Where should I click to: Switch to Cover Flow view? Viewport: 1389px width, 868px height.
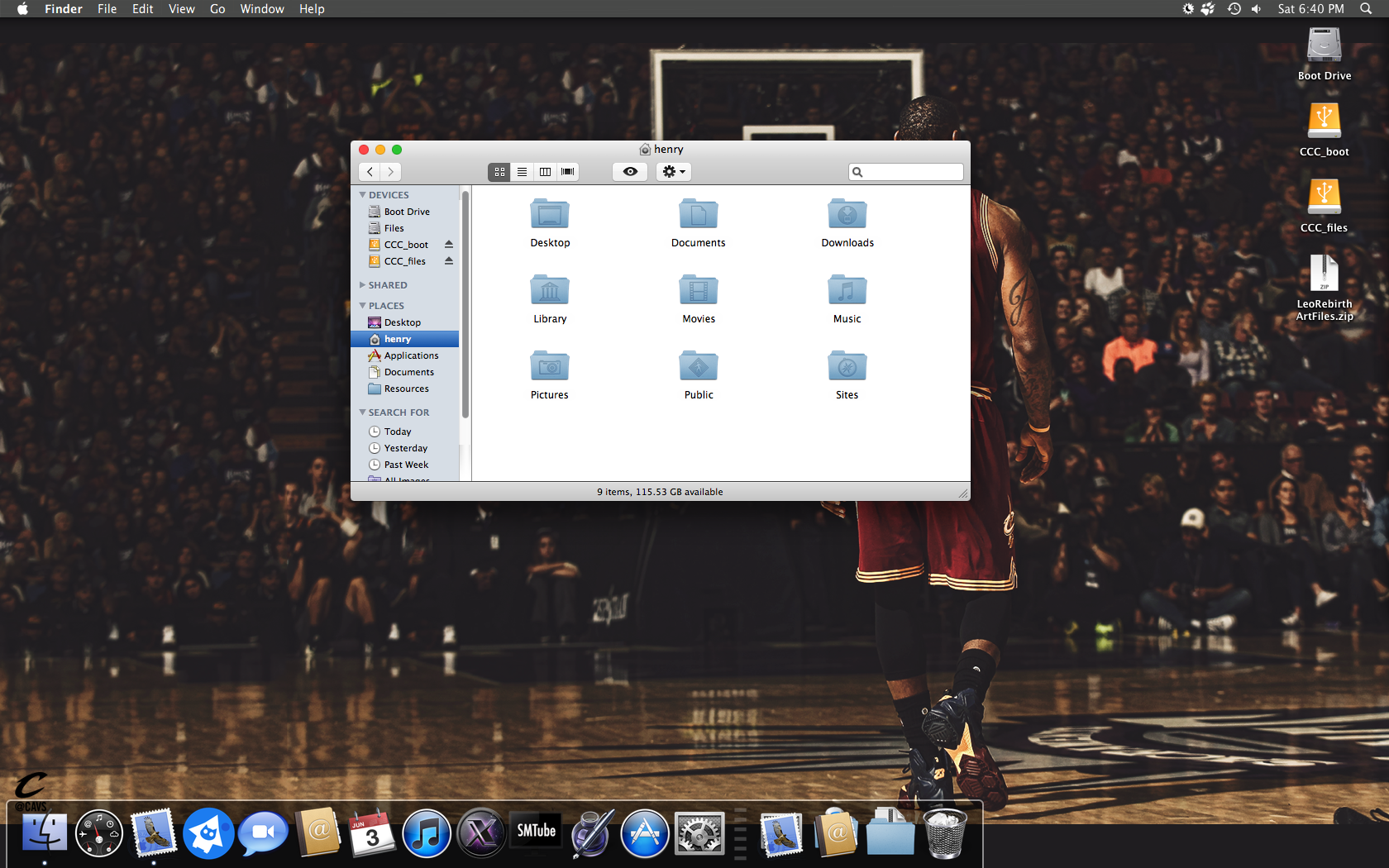[568, 171]
